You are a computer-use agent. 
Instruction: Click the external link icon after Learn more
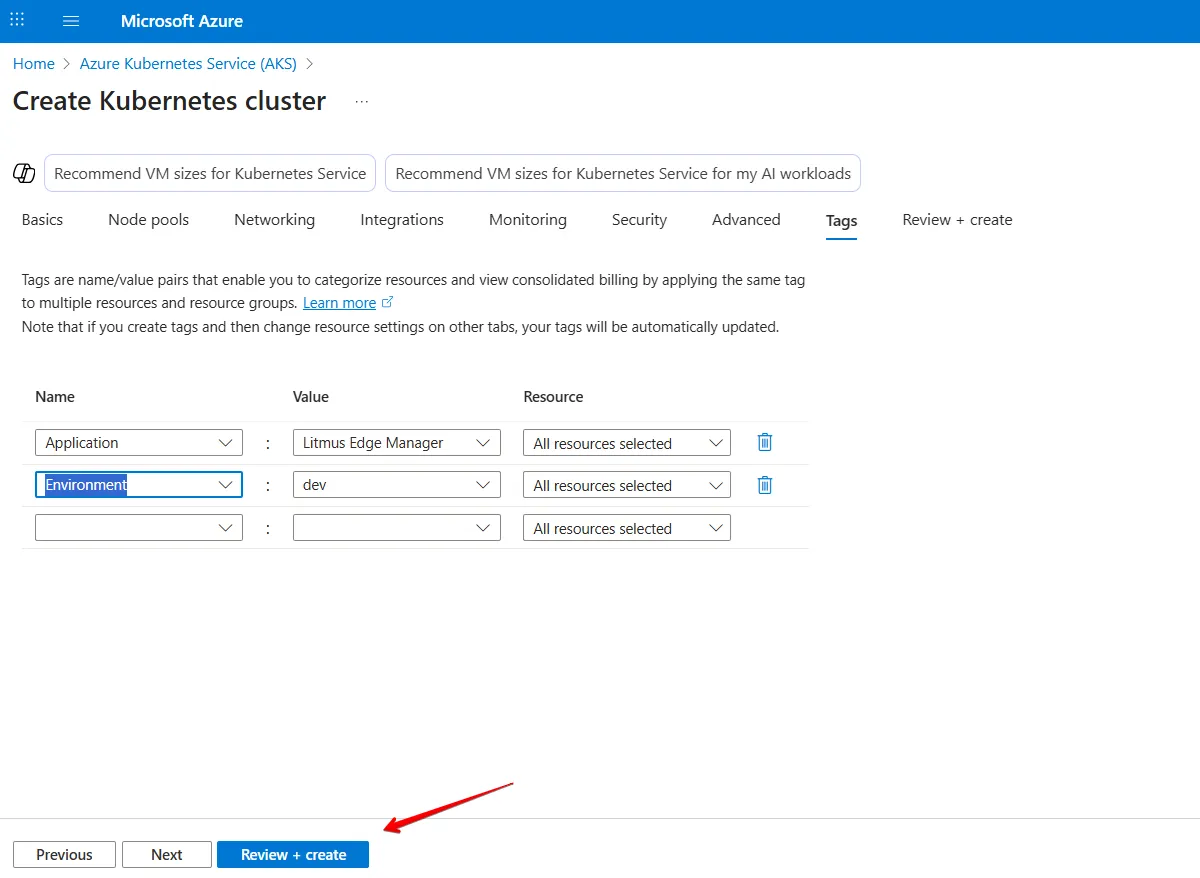[x=388, y=302]
